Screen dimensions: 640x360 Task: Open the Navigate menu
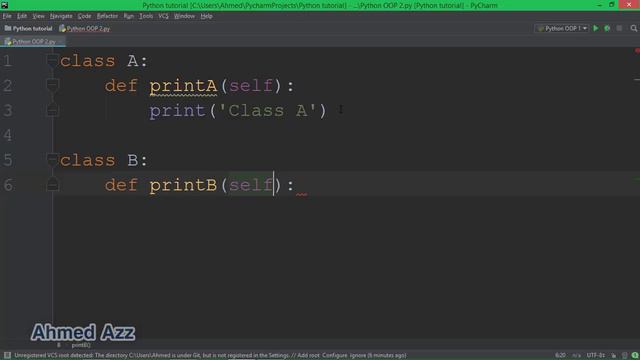[x=61, y=16]
